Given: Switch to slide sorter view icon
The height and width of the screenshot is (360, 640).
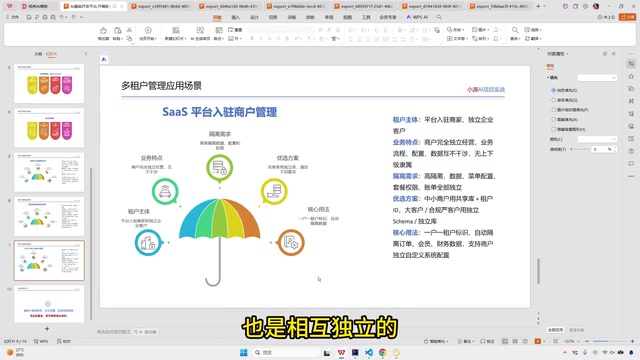Looking at the screenshot, I should point(515,341).
